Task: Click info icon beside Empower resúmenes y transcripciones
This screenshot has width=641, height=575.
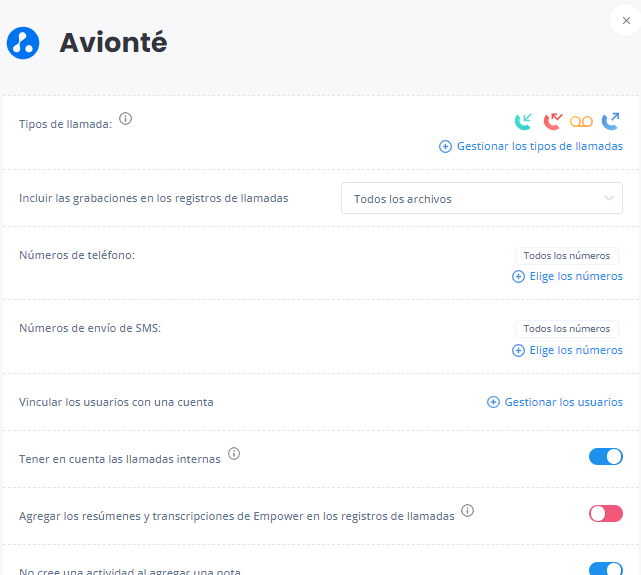Action: [467, 510]
